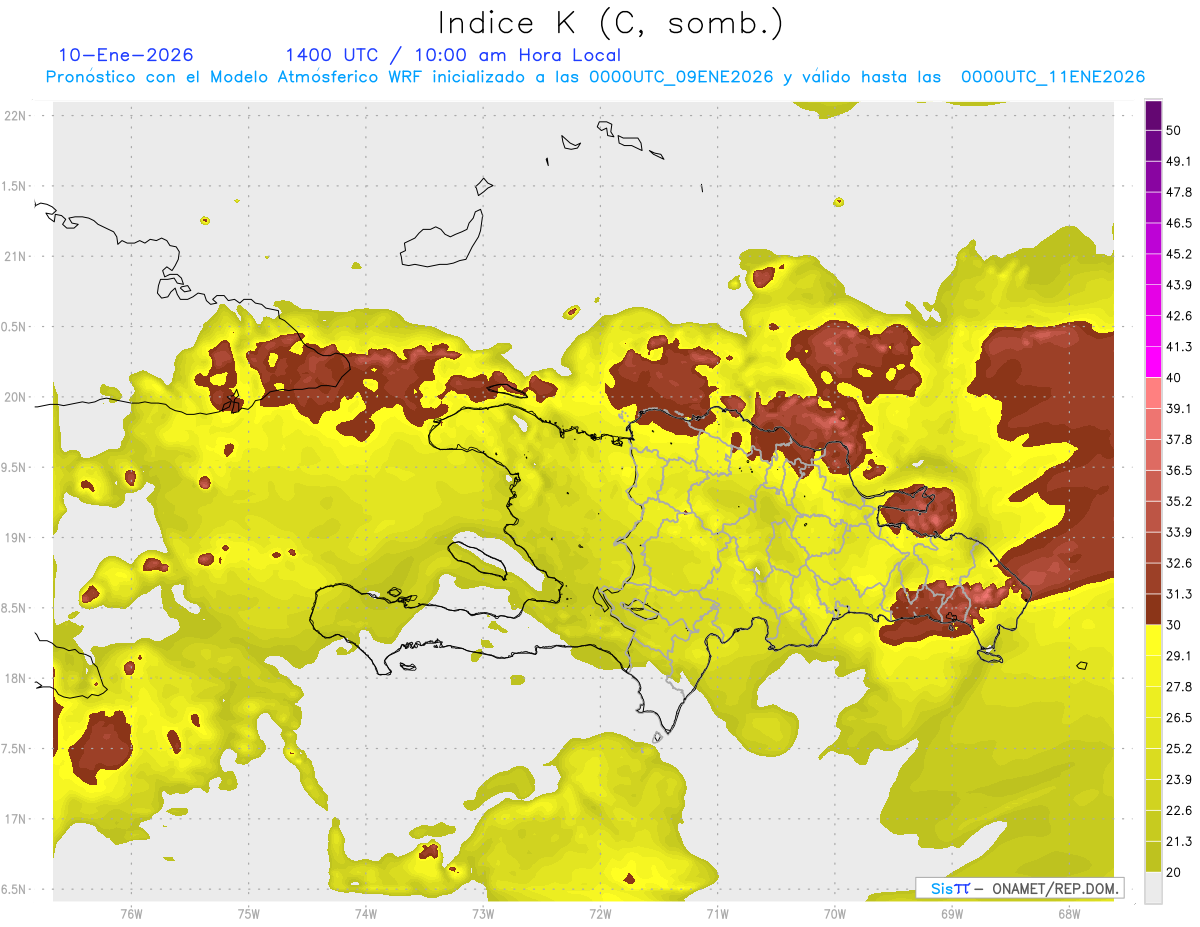The height and width of the screenshot is (927, 1200).
Task: Click latitude label "22N"
Action: tap(15, 116)
